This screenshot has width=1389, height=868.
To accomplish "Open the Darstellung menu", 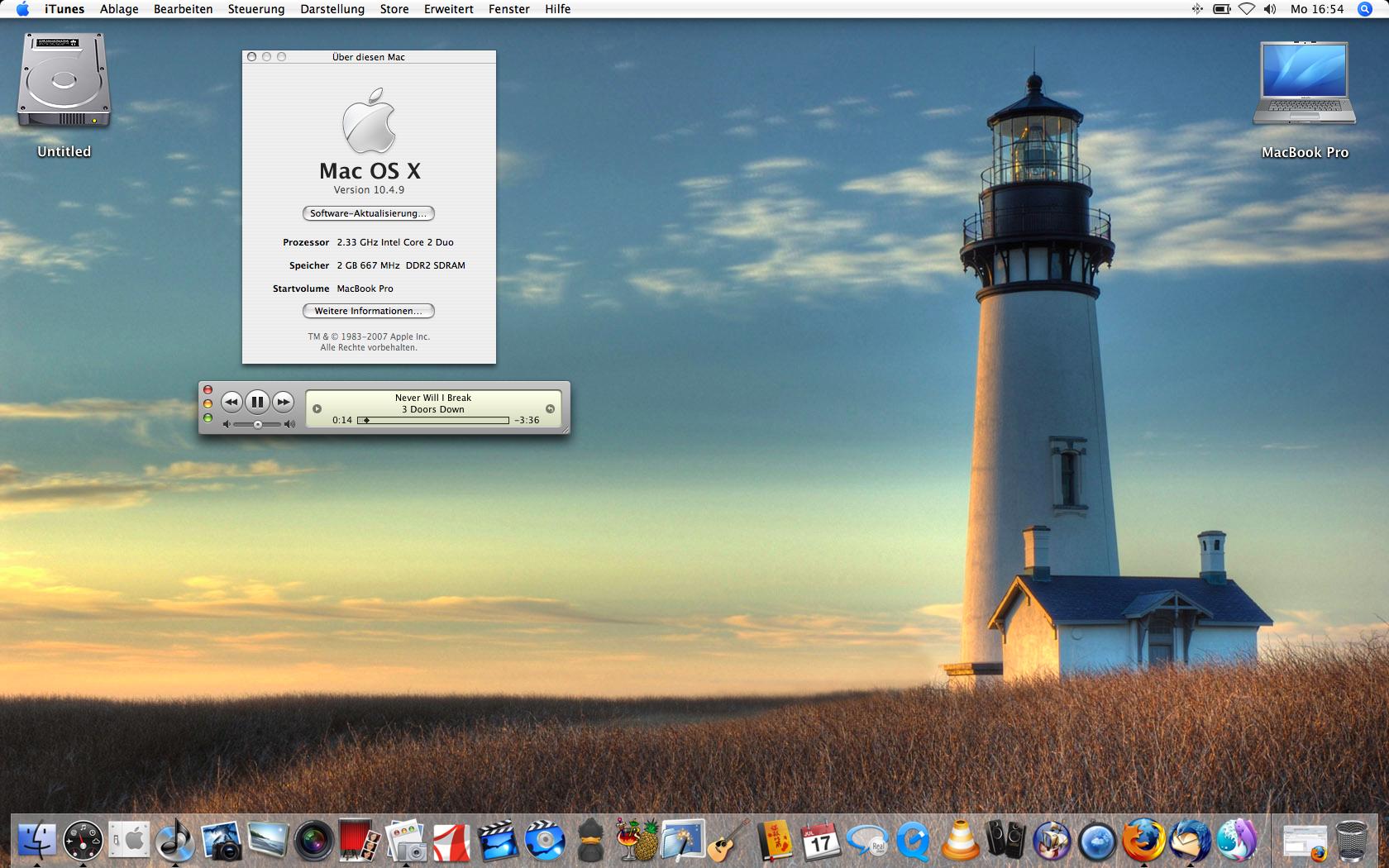I will [x=332, y=9].
